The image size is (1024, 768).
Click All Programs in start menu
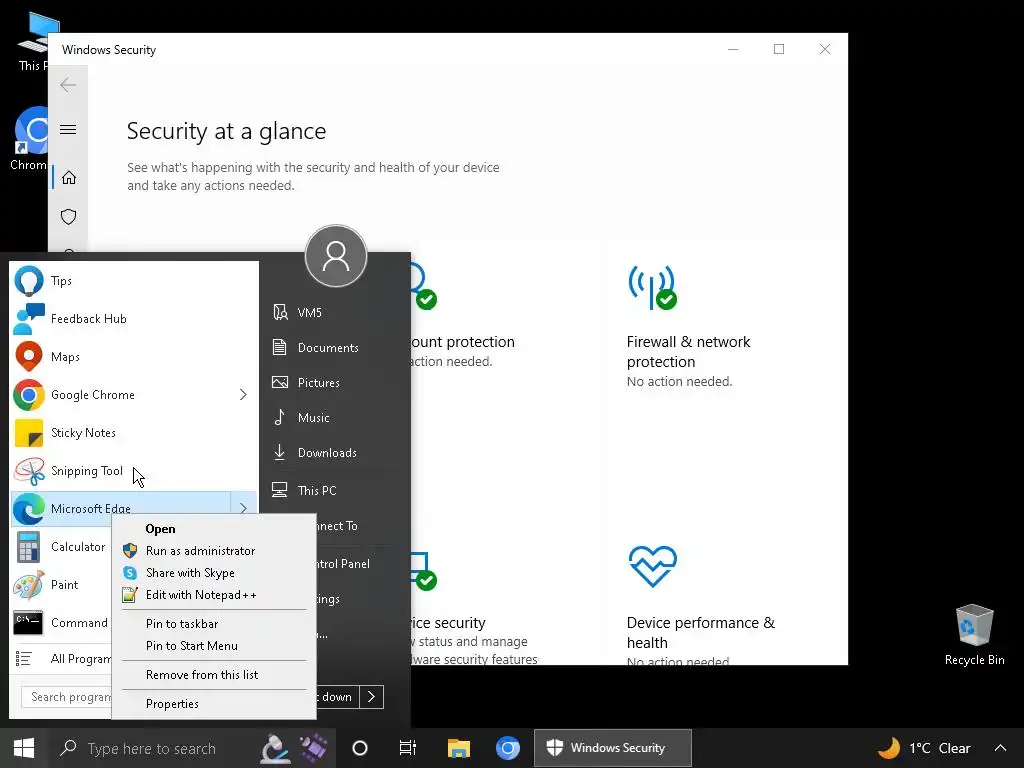pos(62,658)
